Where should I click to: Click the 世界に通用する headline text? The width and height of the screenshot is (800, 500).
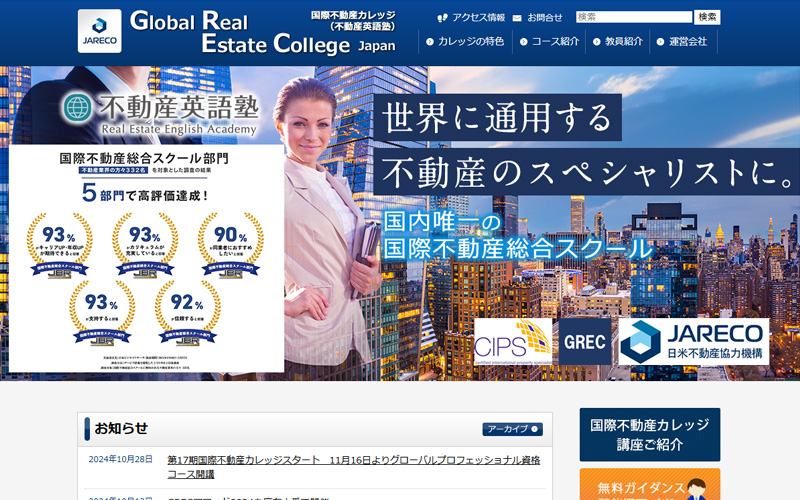497,117
